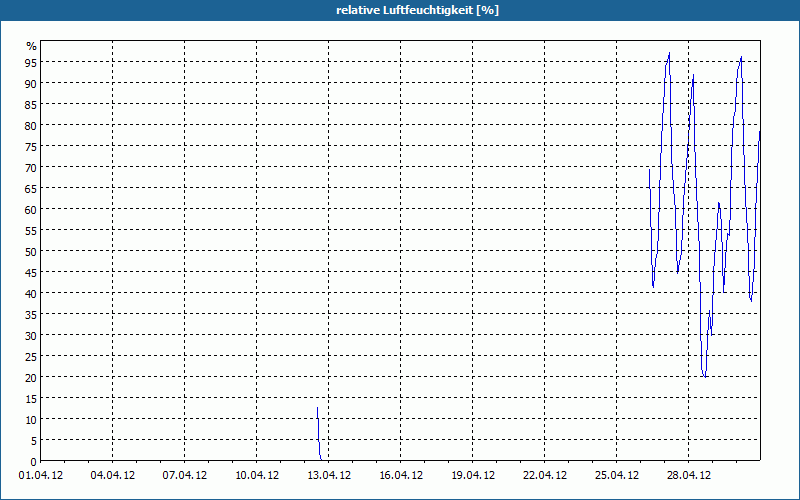This screenshot has width=800, height=500.
Task: Select the x-axis date label 25.04.12
Action: point(616,476)
